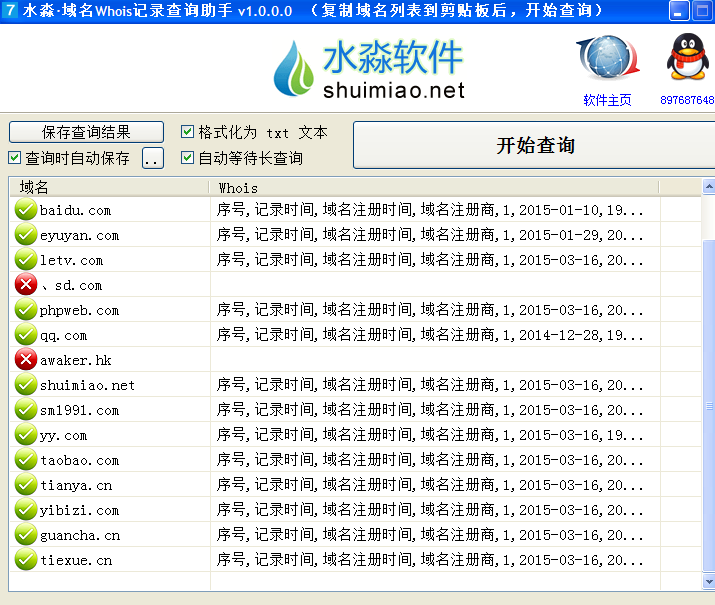Minimize the window from title bar

tap(679, 10)
